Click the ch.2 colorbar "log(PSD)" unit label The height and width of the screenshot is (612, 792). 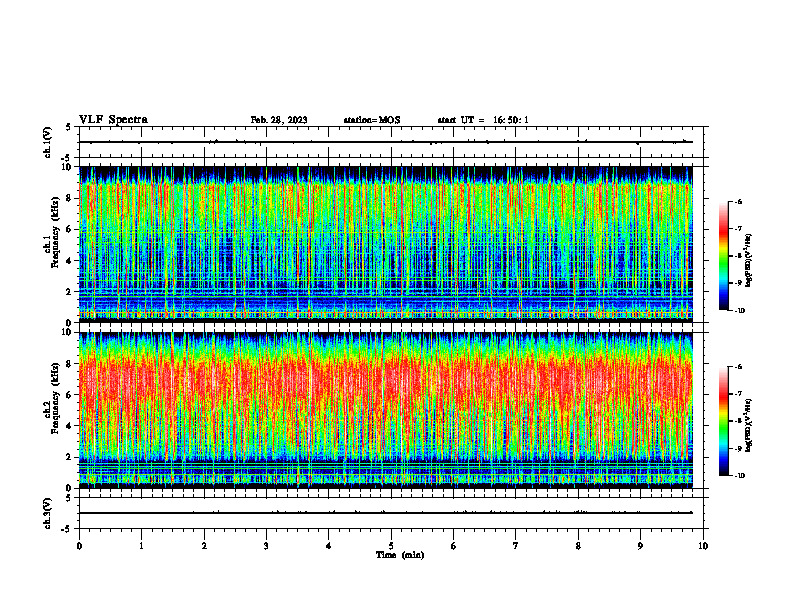[x=749, y=425]
